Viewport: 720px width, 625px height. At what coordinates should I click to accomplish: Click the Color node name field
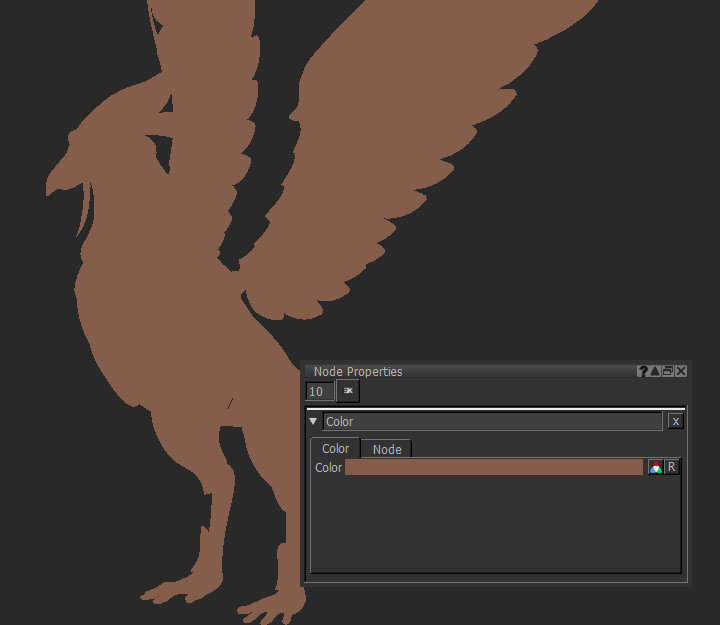click(492, 422)
